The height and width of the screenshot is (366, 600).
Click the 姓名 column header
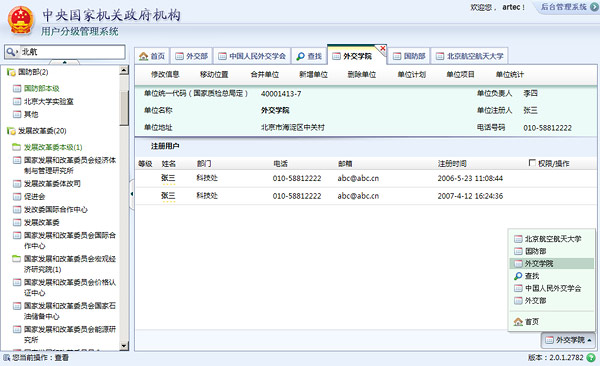click(x=168, y=163)
